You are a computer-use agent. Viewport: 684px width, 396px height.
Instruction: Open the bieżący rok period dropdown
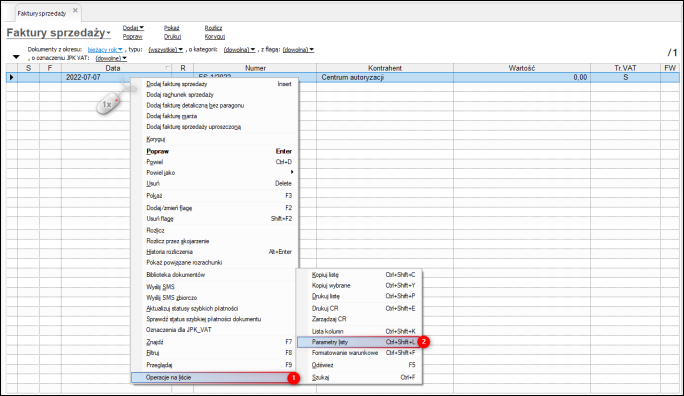[x=105, y=50]
